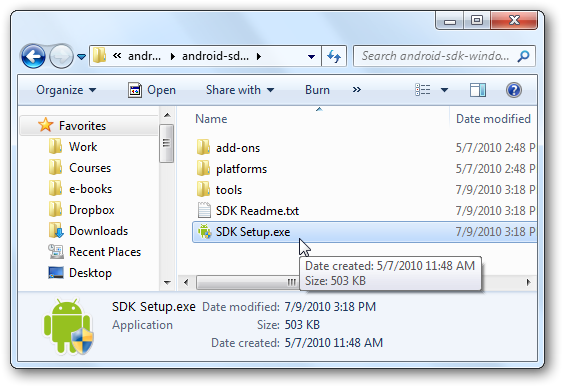Click the 'android-sd...' breadcrumb segment
This screenshot has height=387, width=563.
(x=215, y=56)
